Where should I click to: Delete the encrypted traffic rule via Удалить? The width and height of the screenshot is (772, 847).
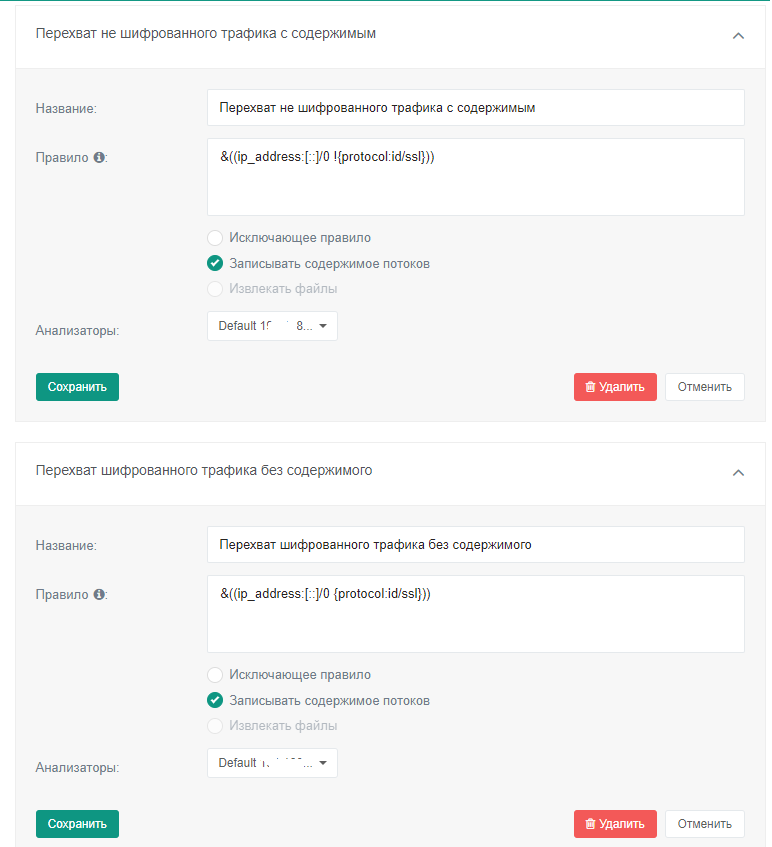click(615, 824)
